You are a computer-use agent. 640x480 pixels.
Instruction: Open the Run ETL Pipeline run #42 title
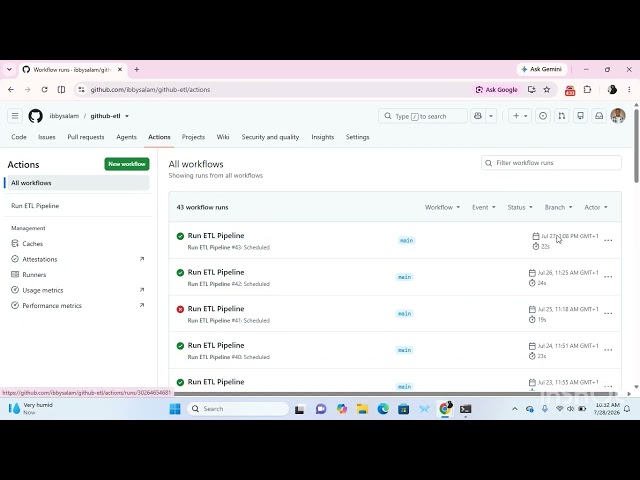coord(216,272)
